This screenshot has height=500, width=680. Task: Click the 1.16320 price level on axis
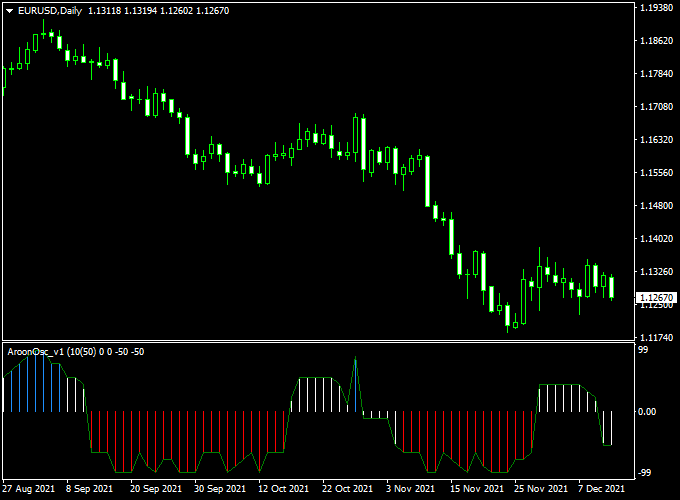[x=656, y=140]
